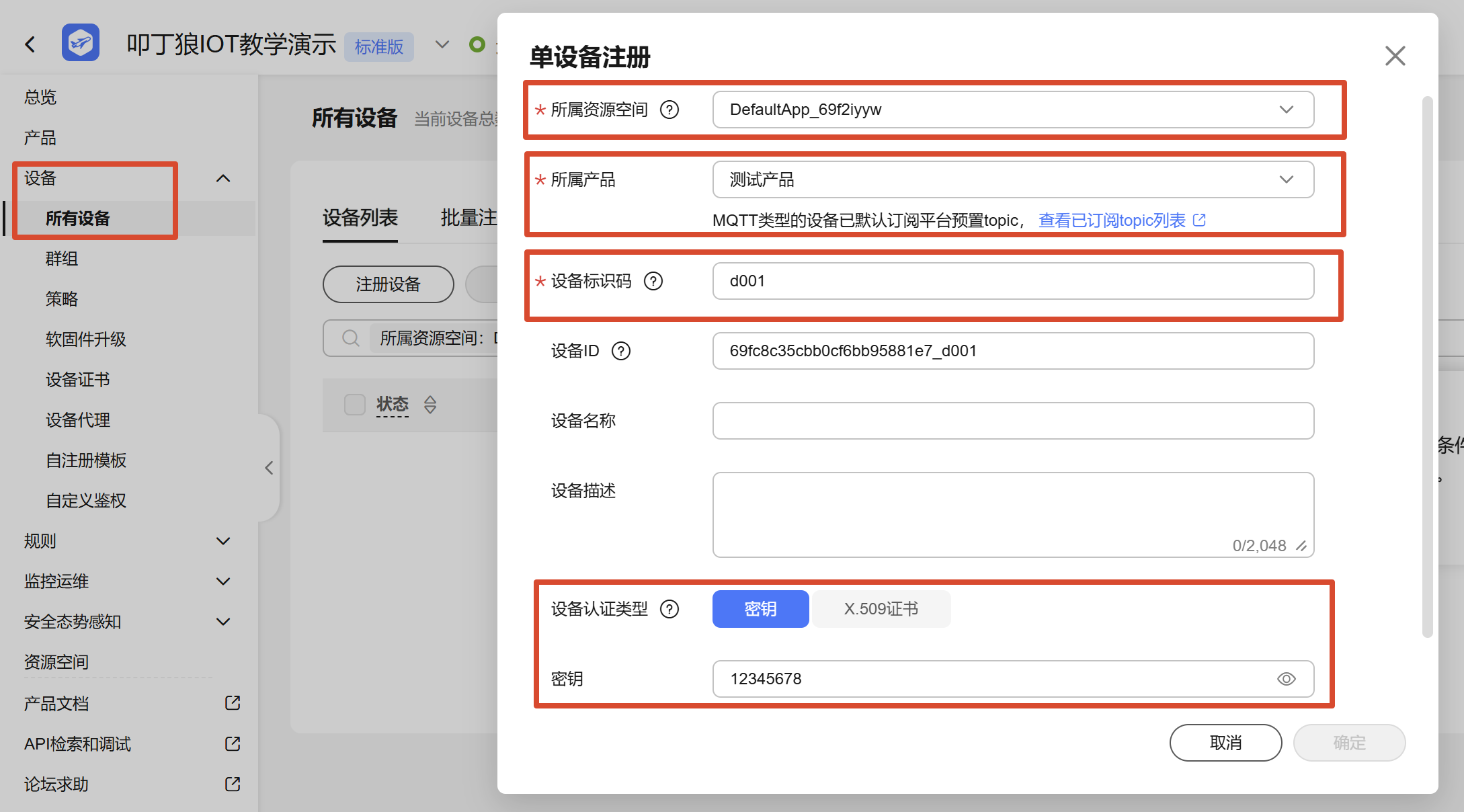Click the 所属资源空间 search filter box
The width and height of the screenshot is (1464, 812).
pos(411,338)
